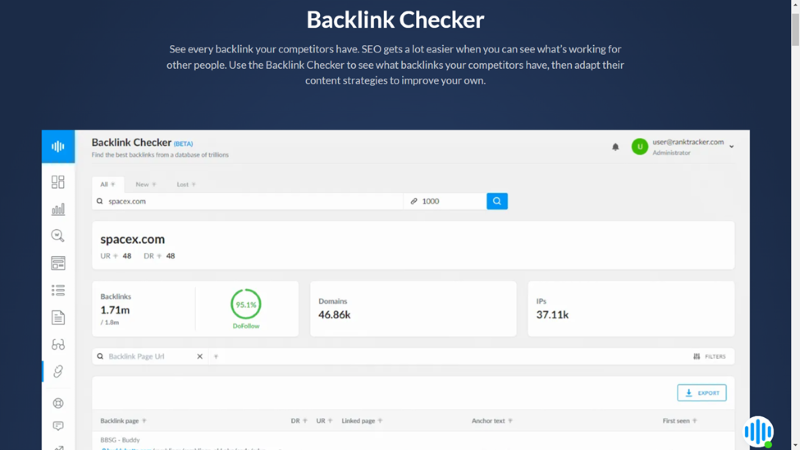This screenshot has height=450, width=800.
Task: Open the binoculars icon in sidebar
Action: (58, 345)
